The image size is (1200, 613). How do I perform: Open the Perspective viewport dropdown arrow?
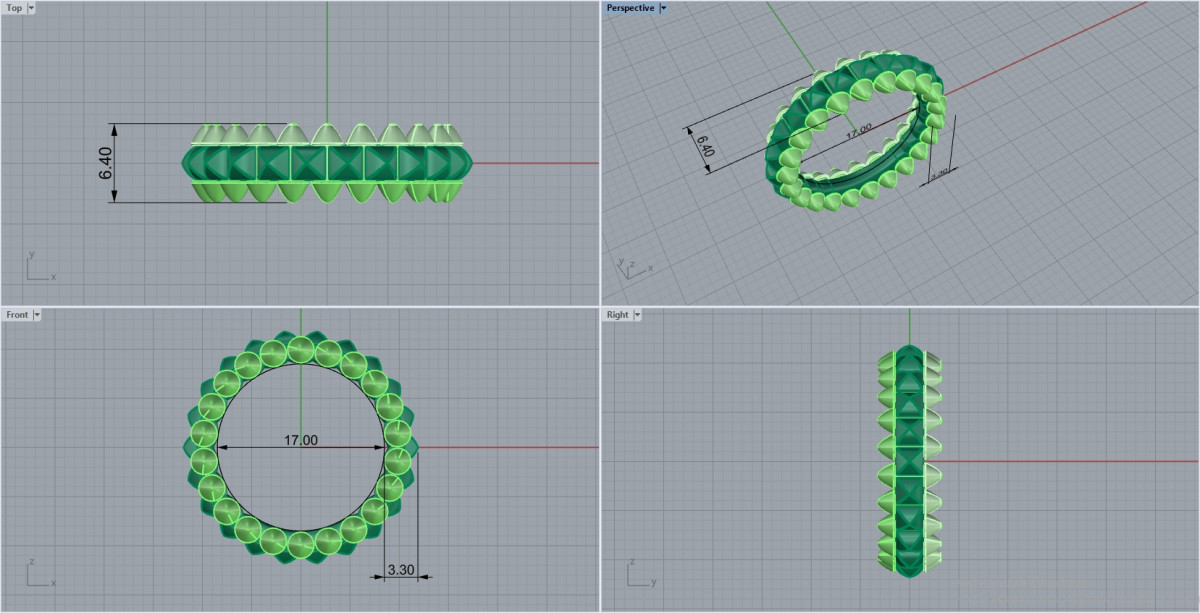coord(664,8)
